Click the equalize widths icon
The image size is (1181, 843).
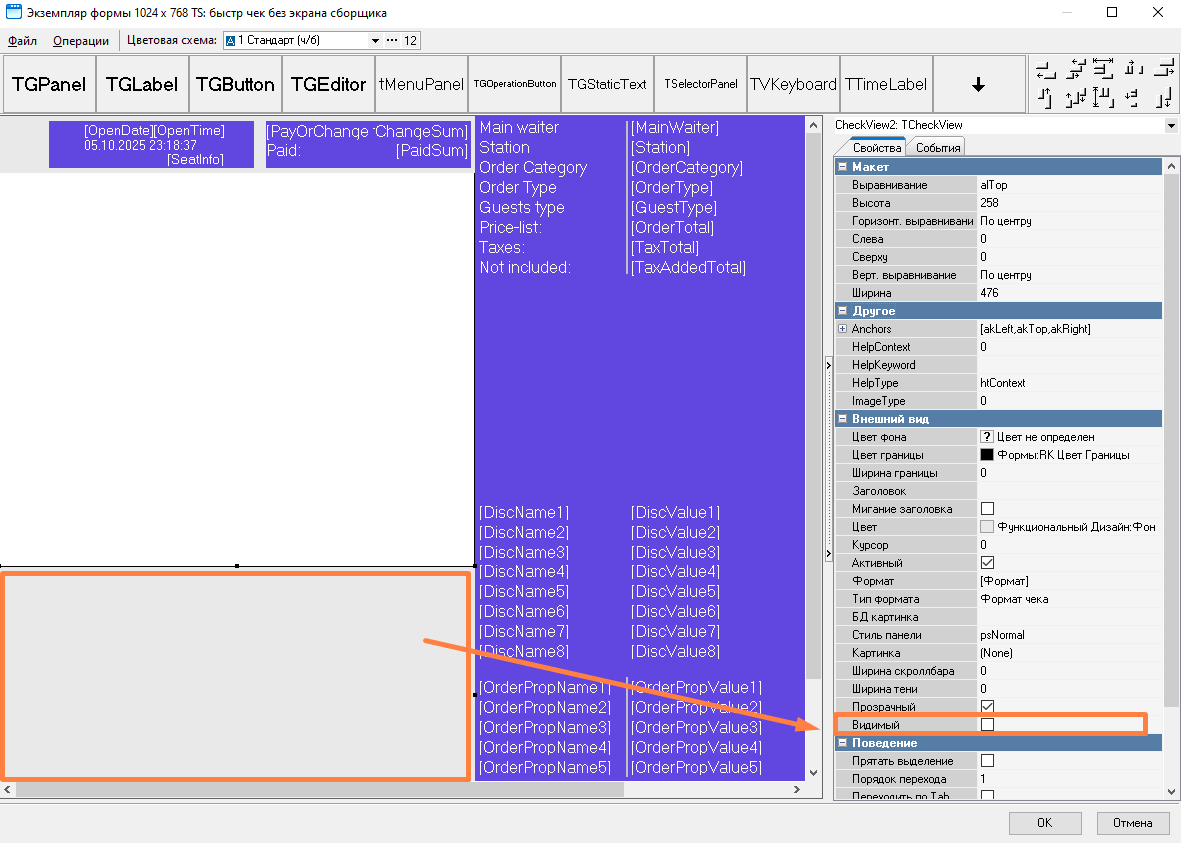pos(1103,69)
